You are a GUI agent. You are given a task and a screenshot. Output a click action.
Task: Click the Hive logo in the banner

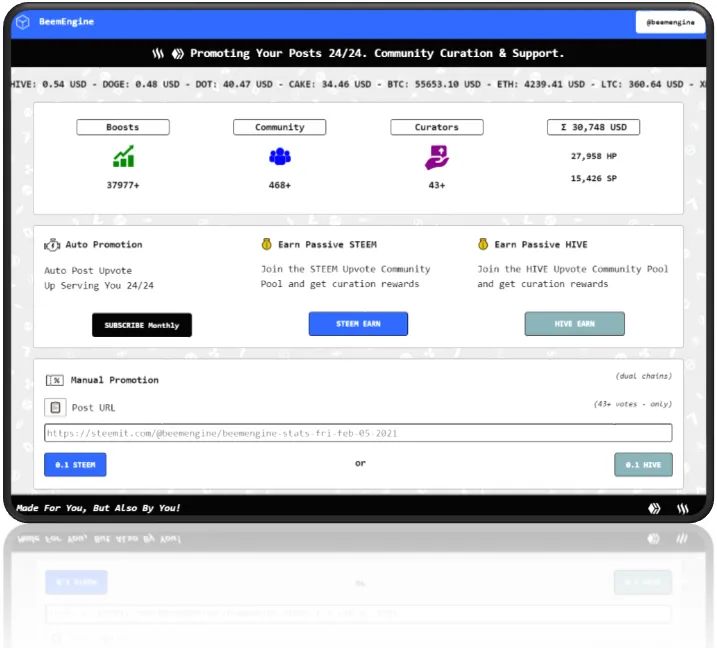click(177, 54)
